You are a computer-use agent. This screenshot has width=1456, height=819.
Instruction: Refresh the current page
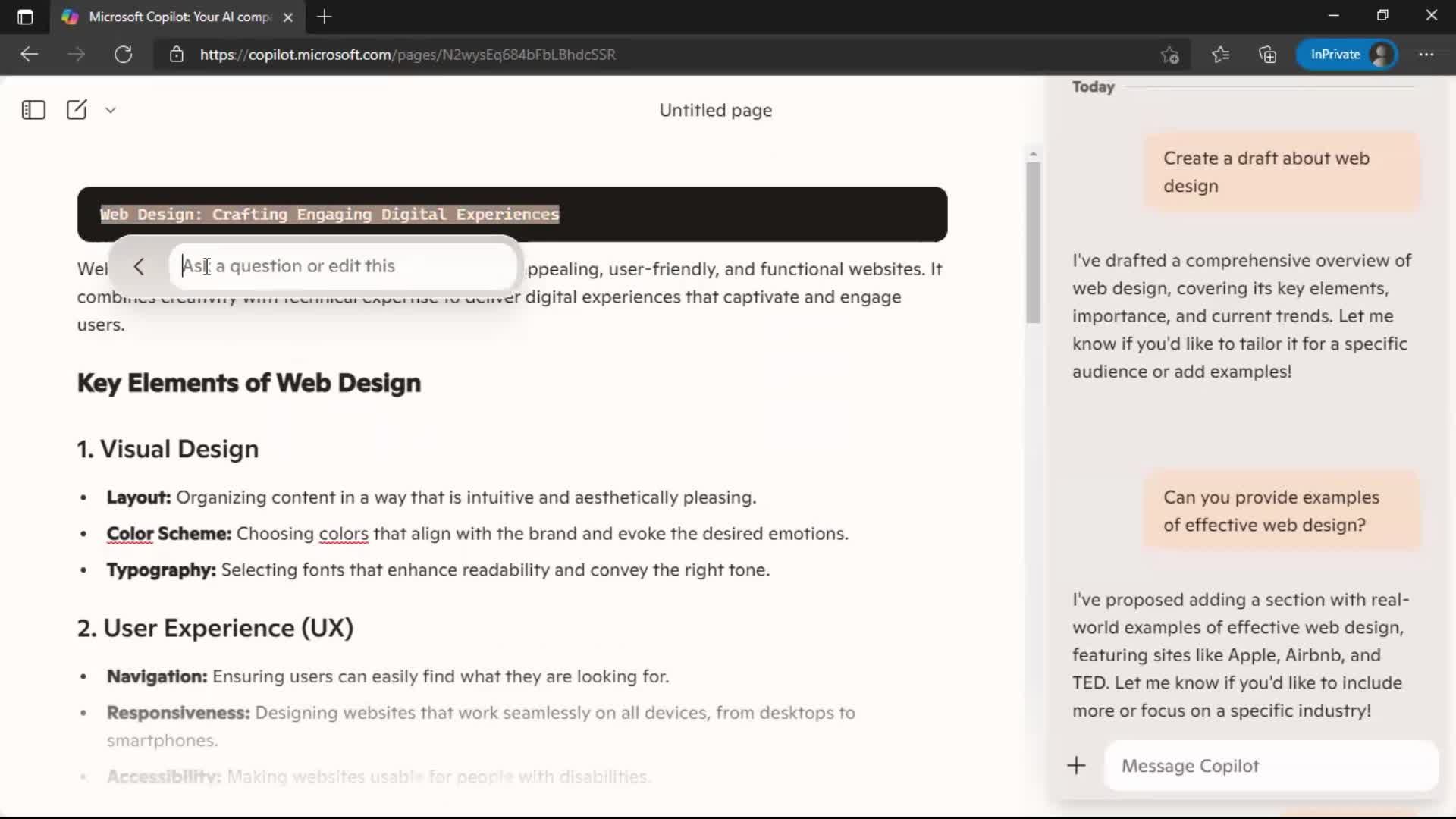[123, 55]
